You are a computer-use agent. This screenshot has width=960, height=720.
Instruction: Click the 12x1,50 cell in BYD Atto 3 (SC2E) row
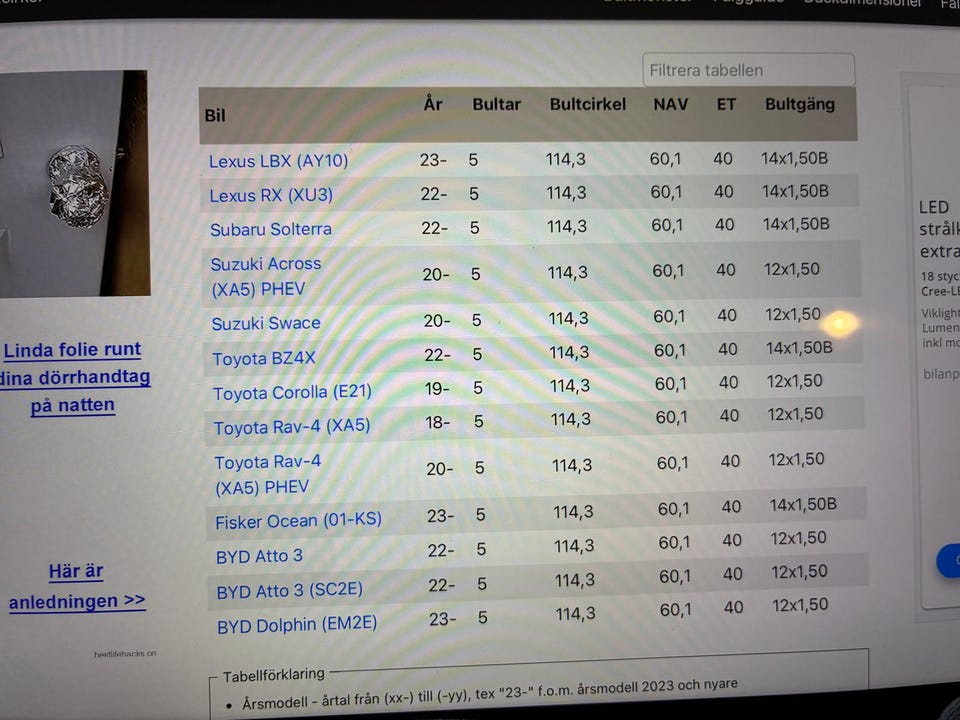tap(799, 572)
